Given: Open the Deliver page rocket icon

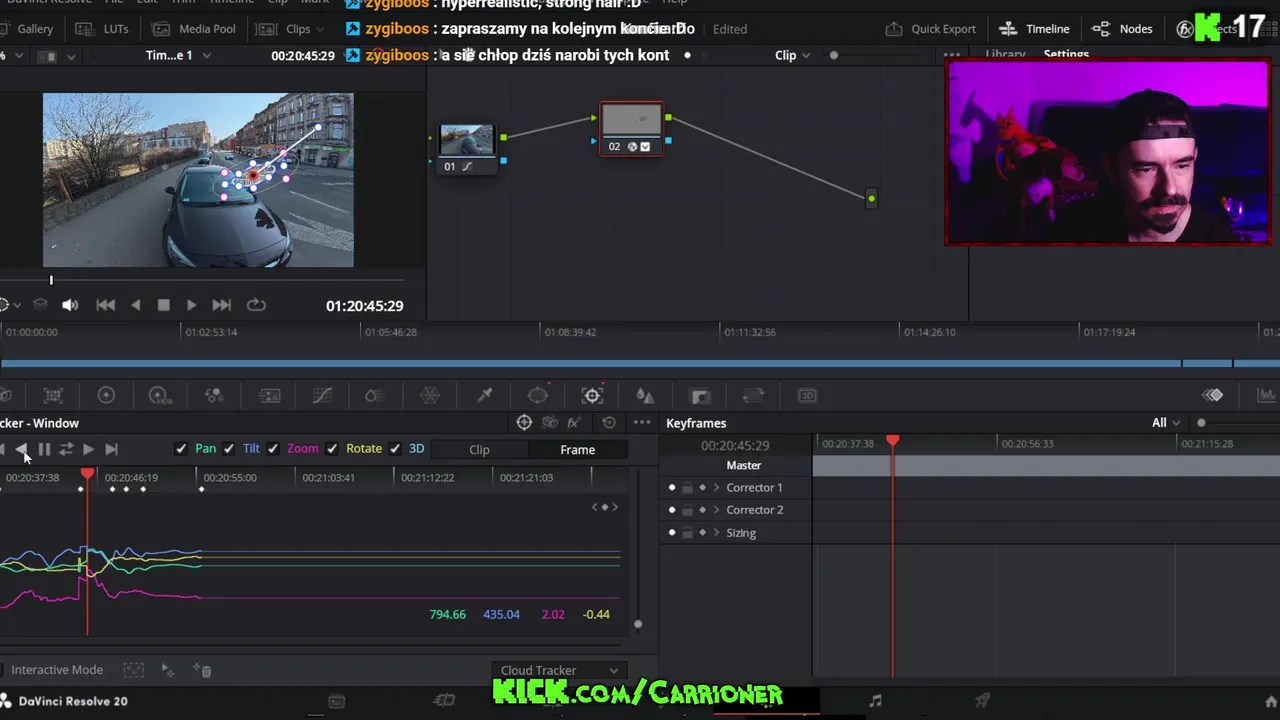Looking at the screenshot, I should click(x=983, y=701).
